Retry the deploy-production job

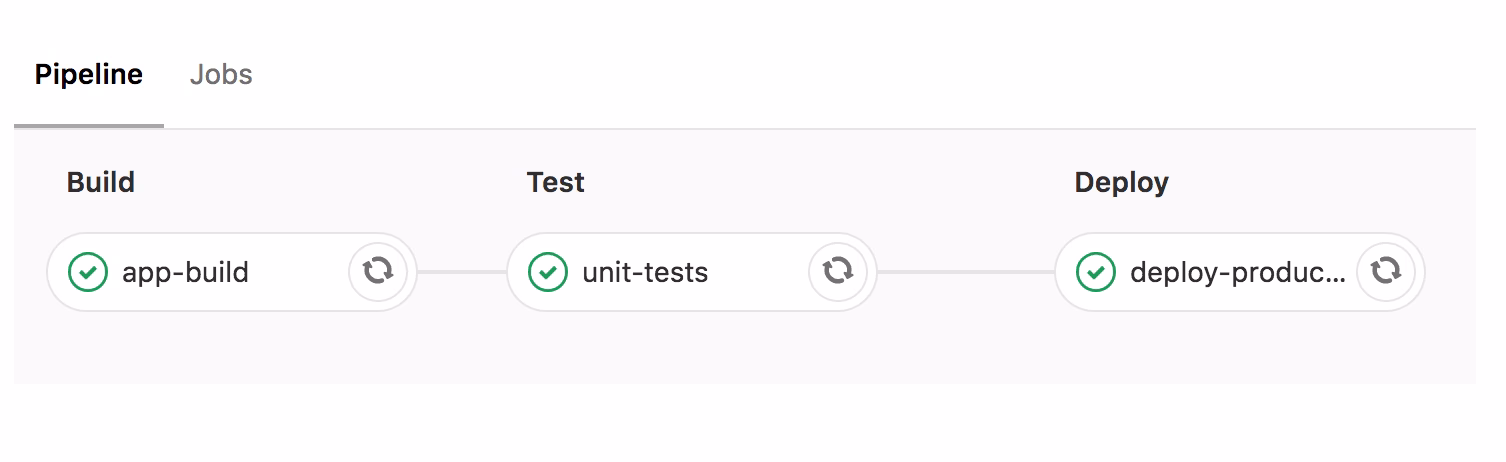(x=1385, y=271)
